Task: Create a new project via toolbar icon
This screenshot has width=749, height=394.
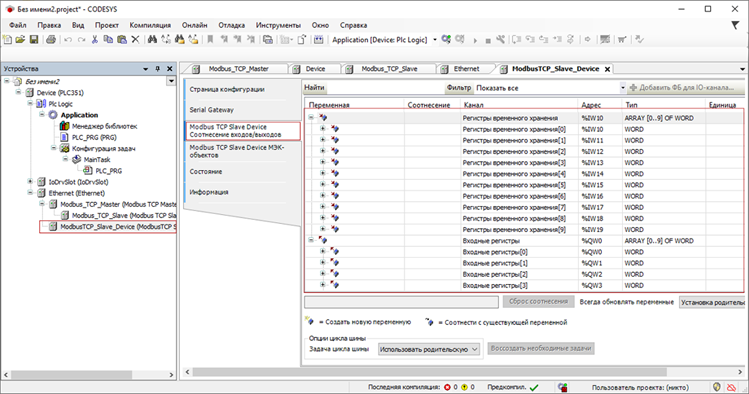Action: tap(7, 40)
